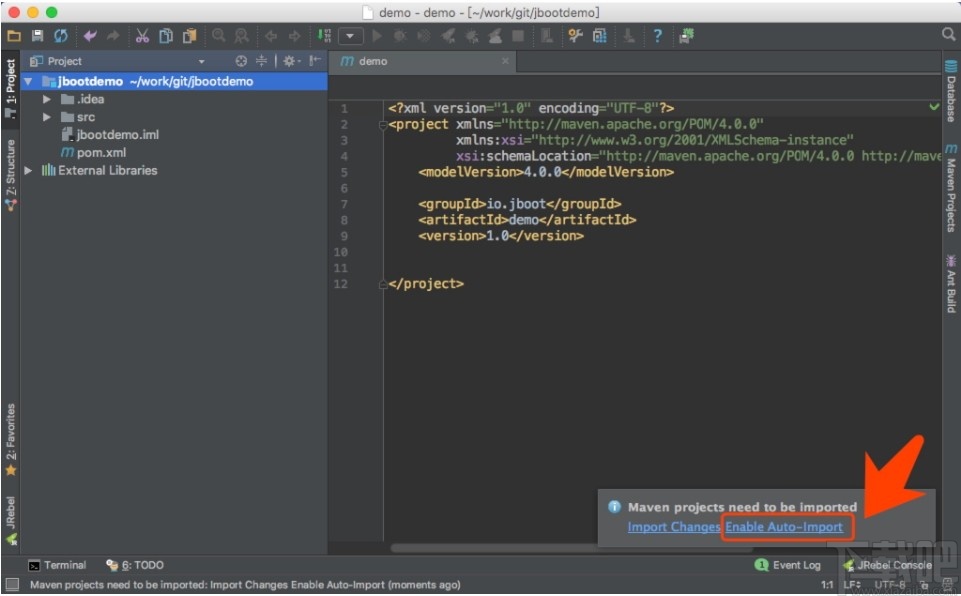Open Help via the question mark icon
961x596 pixels.
coord(657,36)
